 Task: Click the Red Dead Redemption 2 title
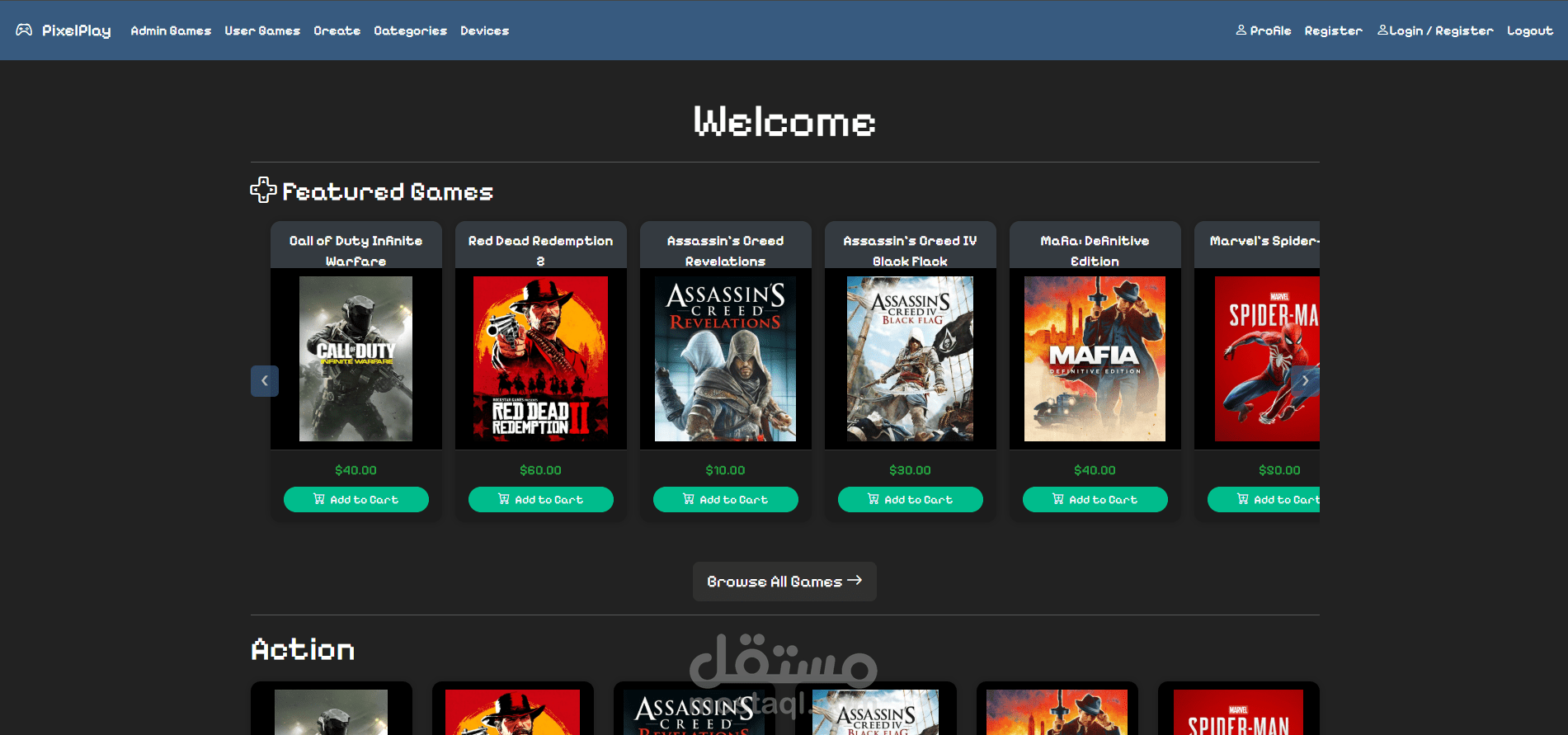540,251
